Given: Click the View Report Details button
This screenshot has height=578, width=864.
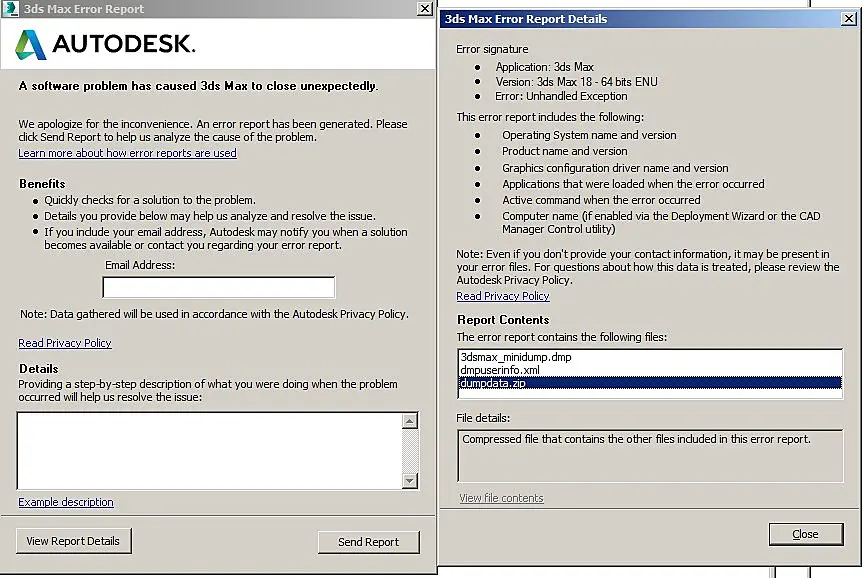Looking at the screenshot, I should (73, 541).
